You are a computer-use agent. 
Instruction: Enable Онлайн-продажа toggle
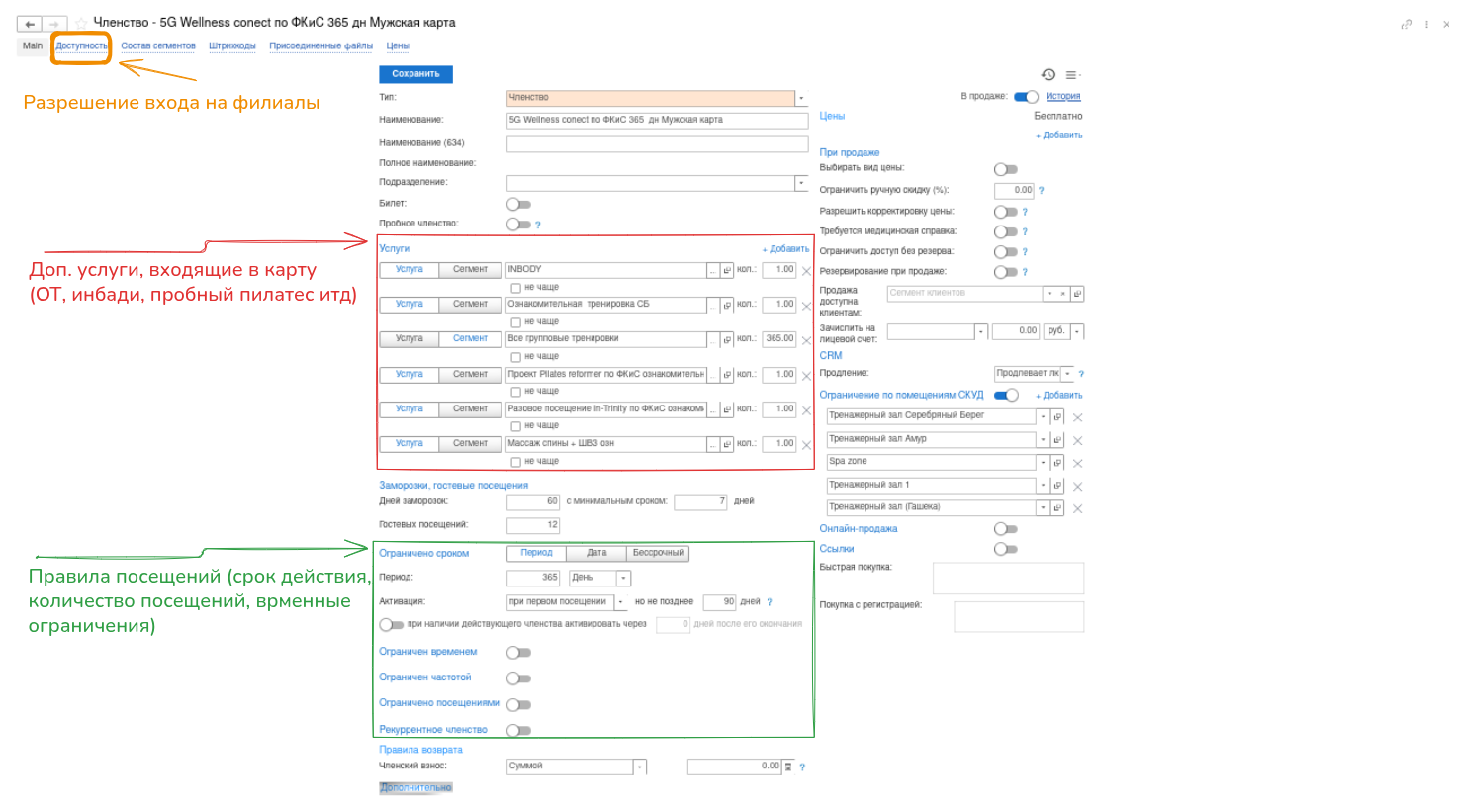1006,529
